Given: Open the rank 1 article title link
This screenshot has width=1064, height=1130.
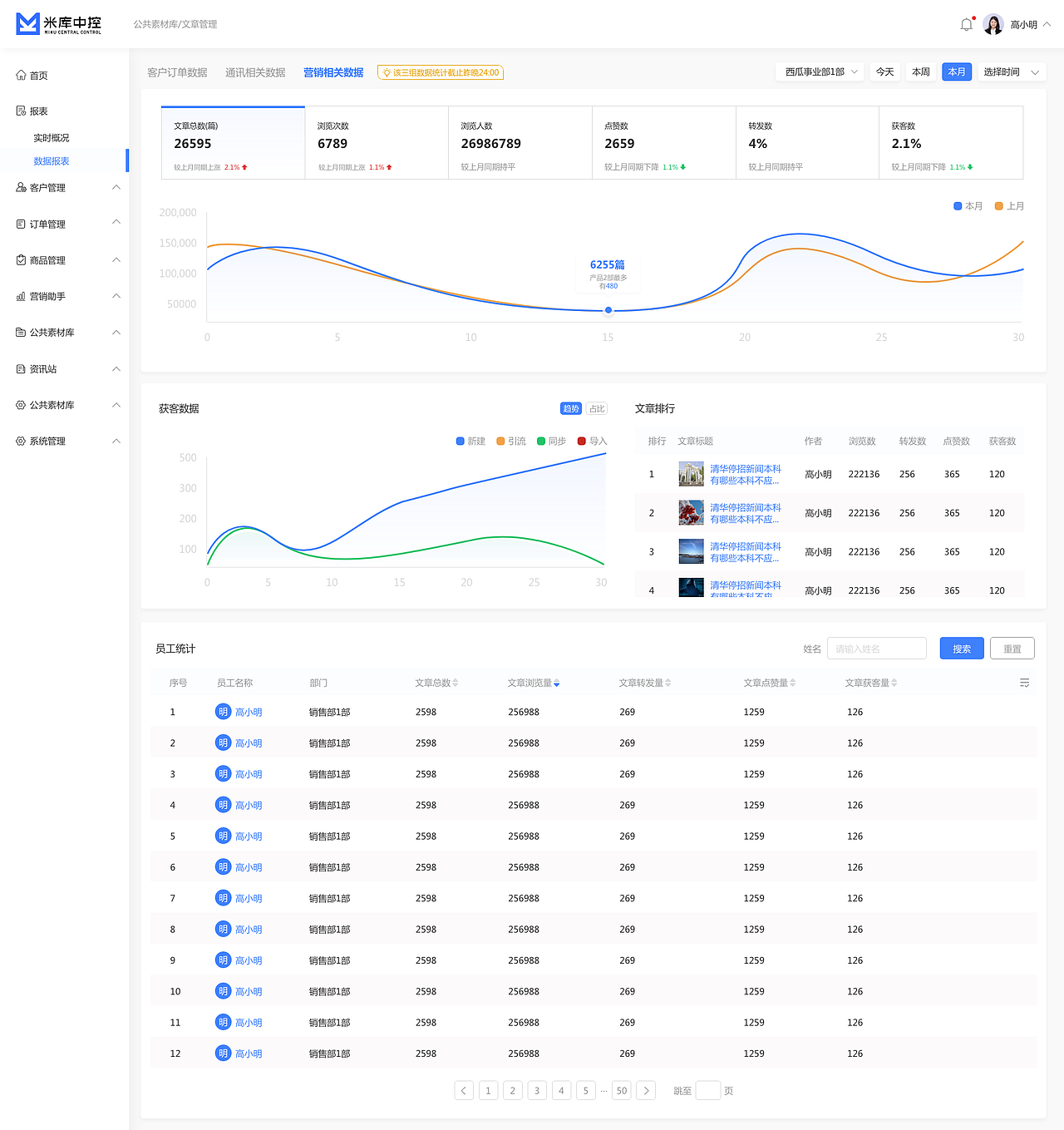Looking at the screenshot, I should pyautogui.click(x=746, y=475).
